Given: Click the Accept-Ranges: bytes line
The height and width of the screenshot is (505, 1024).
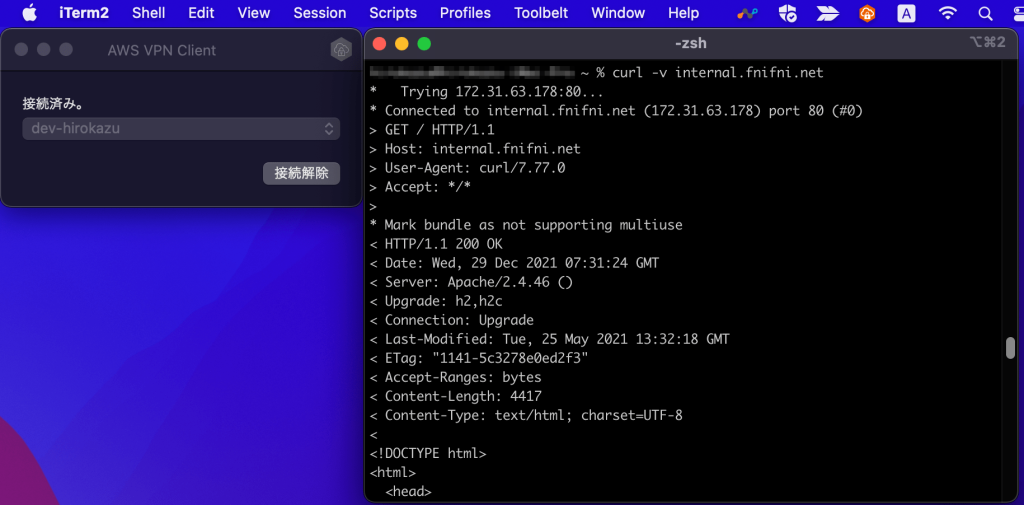Looking at the screenshot, I should coord(455,378).
